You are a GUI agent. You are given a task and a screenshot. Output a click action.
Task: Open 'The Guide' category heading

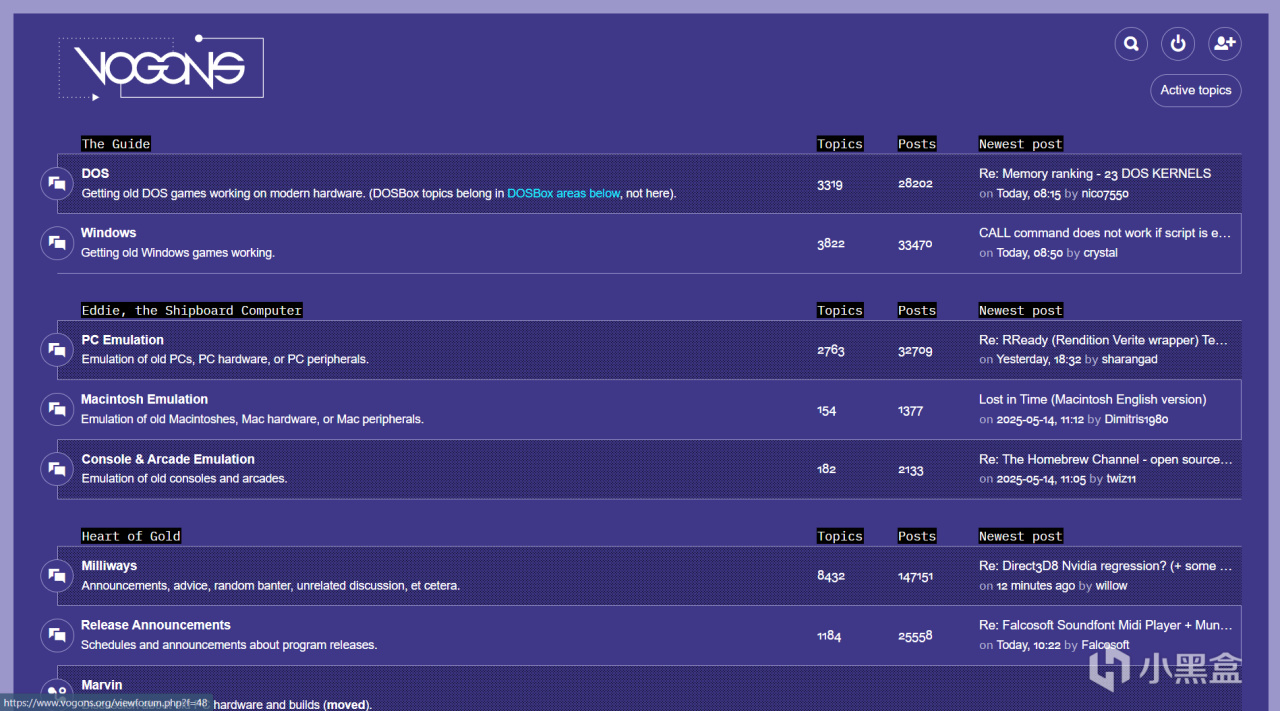116,144
